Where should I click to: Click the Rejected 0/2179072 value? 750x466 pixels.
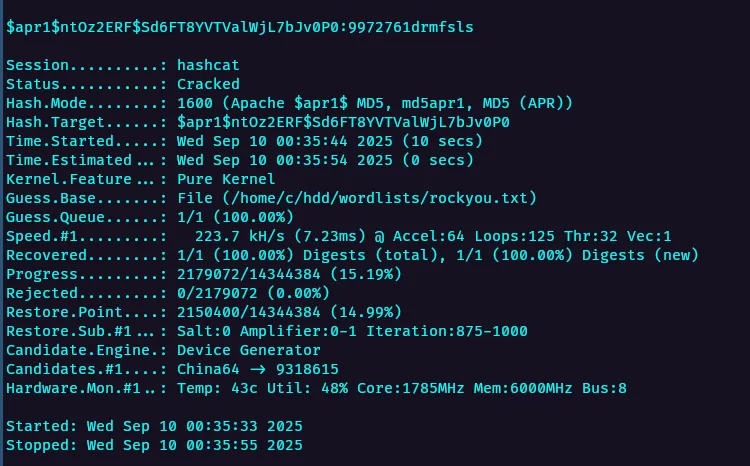pos(250,293)
